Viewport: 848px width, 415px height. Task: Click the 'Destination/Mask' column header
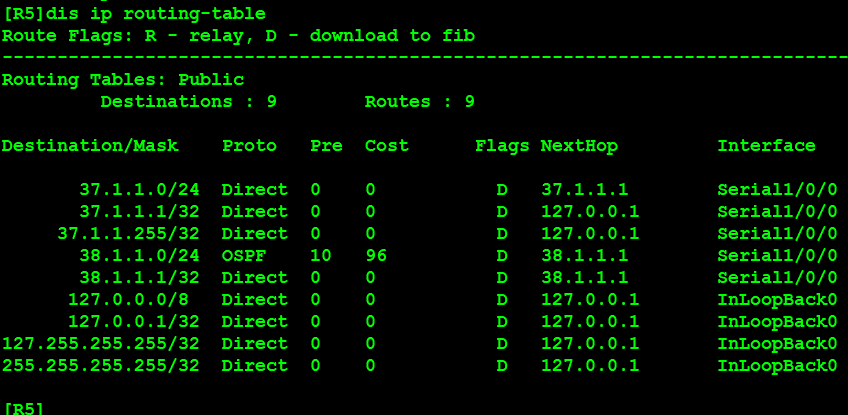(x=90, y=146)
